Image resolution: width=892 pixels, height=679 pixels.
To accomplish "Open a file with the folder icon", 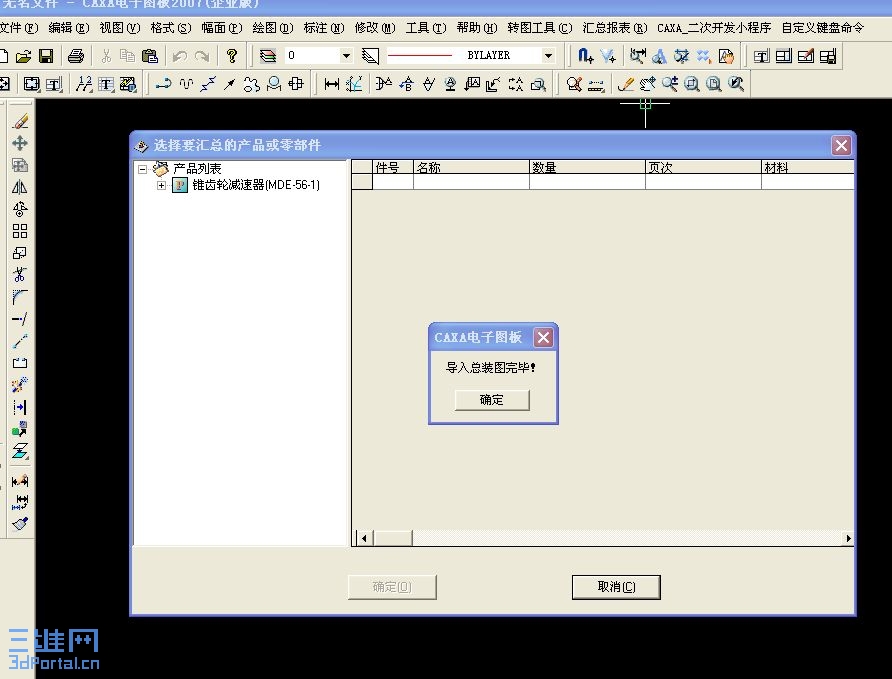I will (23, 56).
